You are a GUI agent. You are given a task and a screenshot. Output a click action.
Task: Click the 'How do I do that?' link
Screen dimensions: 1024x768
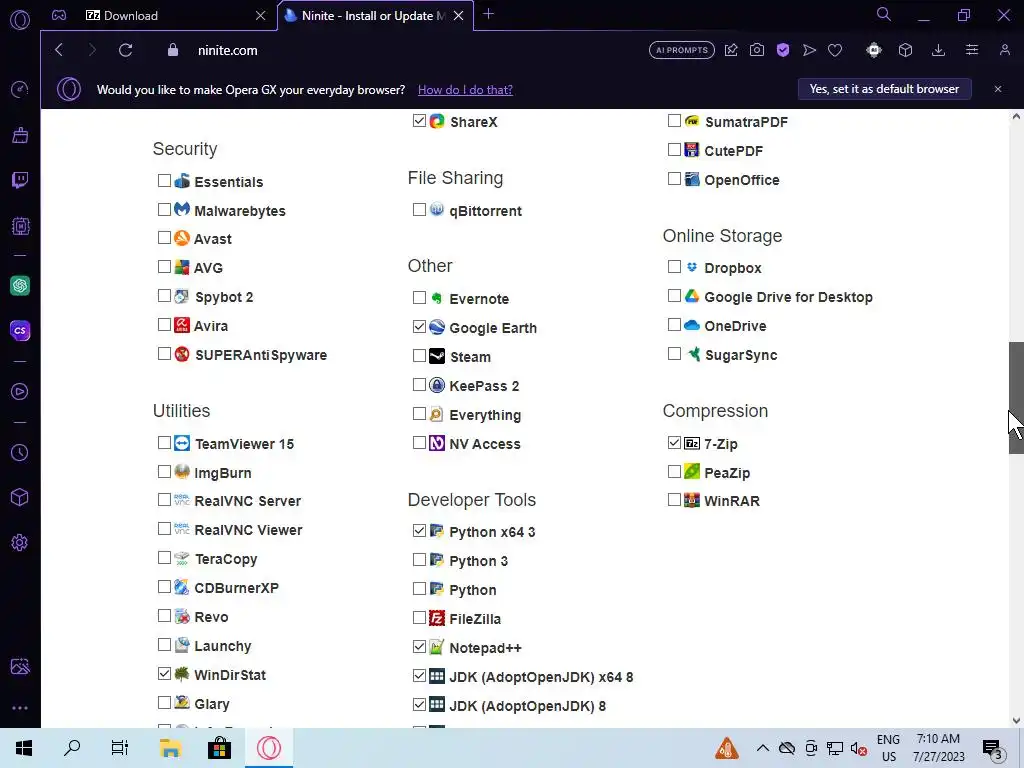(465, 89)
